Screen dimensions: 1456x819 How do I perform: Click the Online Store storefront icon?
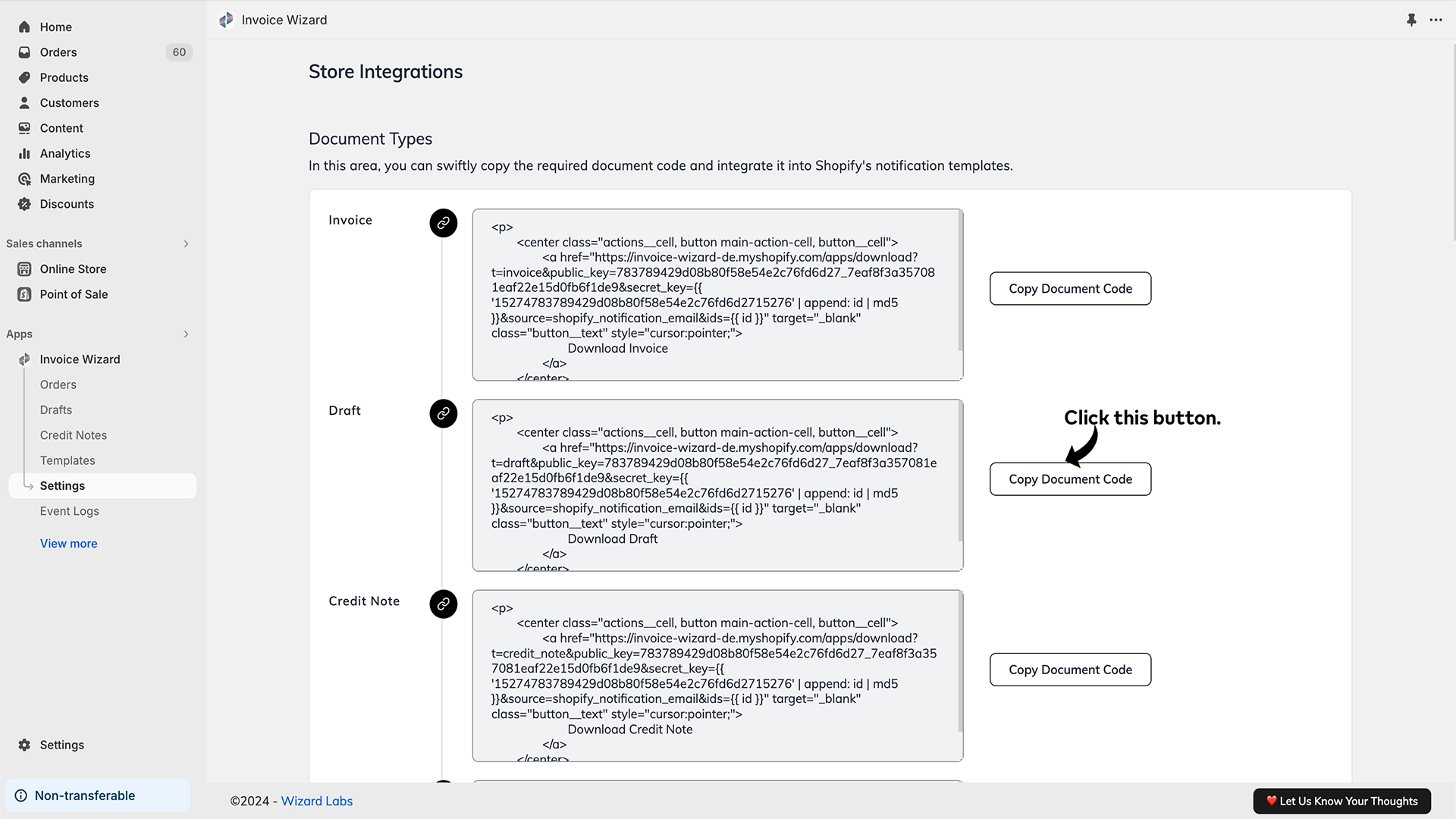pyautogui.click(x=24, y=269)
